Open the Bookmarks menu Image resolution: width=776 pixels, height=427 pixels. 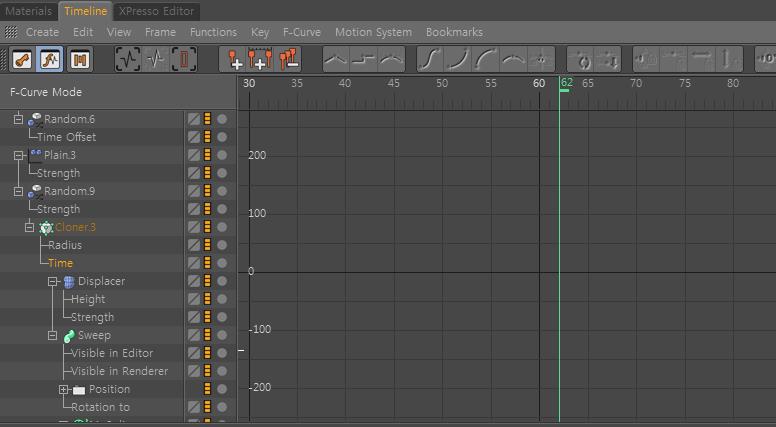[454, 32]
